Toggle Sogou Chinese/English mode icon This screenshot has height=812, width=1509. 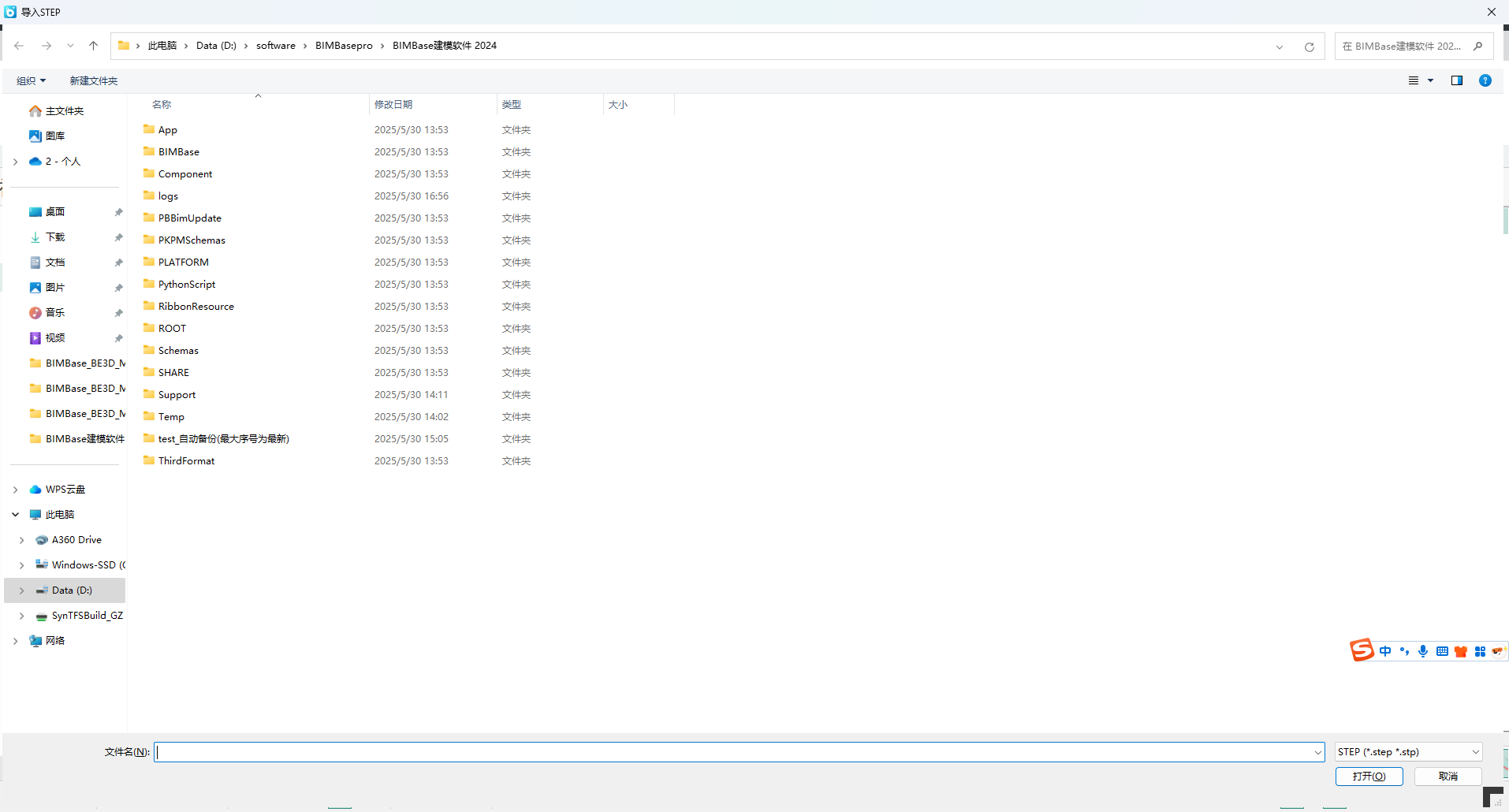[x=1385, y=651]
